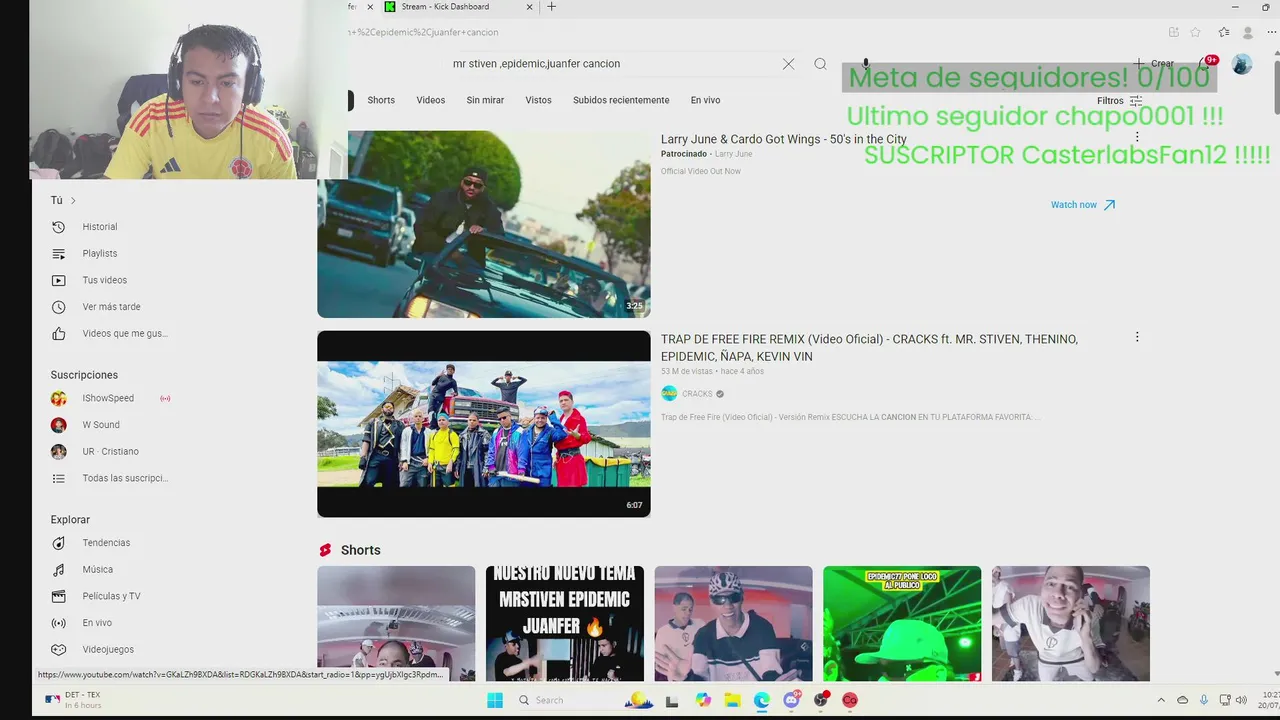Go to Tus videos

coord(104,280)
